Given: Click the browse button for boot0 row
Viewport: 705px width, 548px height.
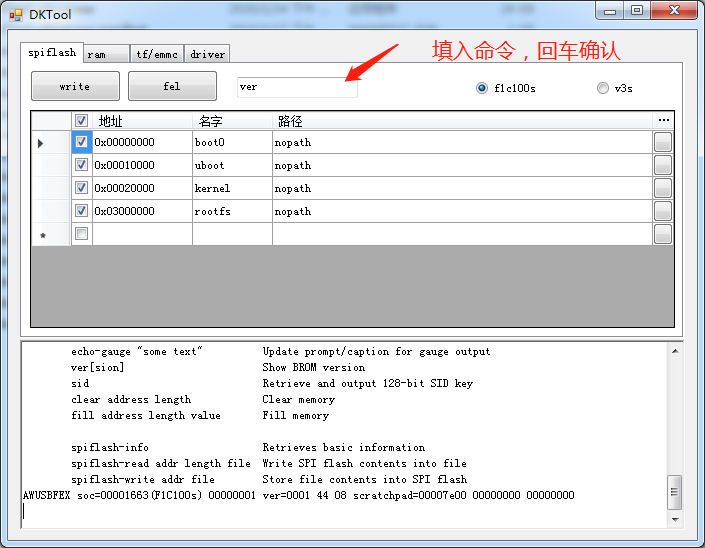Looking at the screenshot, I should (x=663, y=143).
